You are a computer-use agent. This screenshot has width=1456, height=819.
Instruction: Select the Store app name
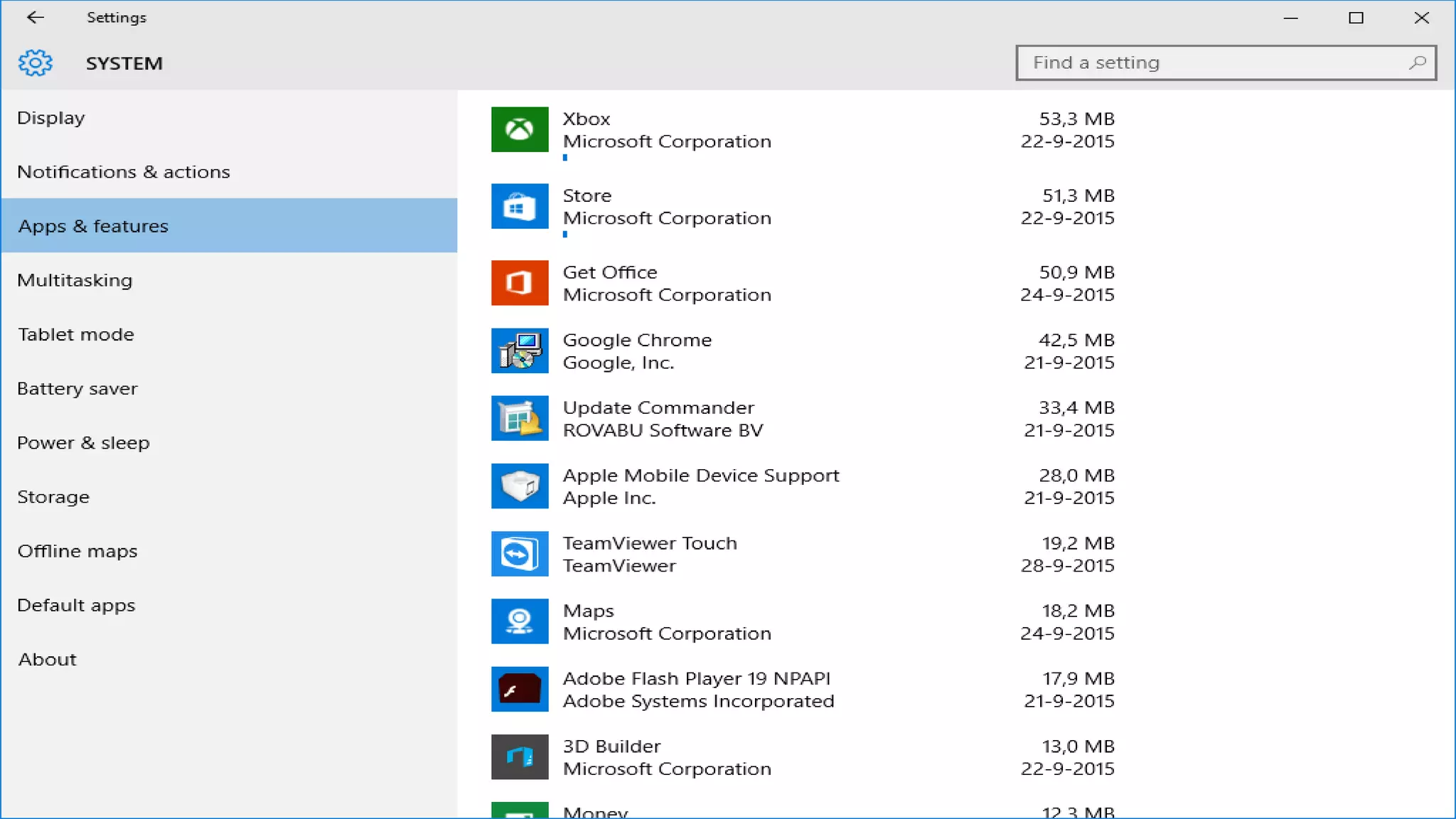pos(587,196)
